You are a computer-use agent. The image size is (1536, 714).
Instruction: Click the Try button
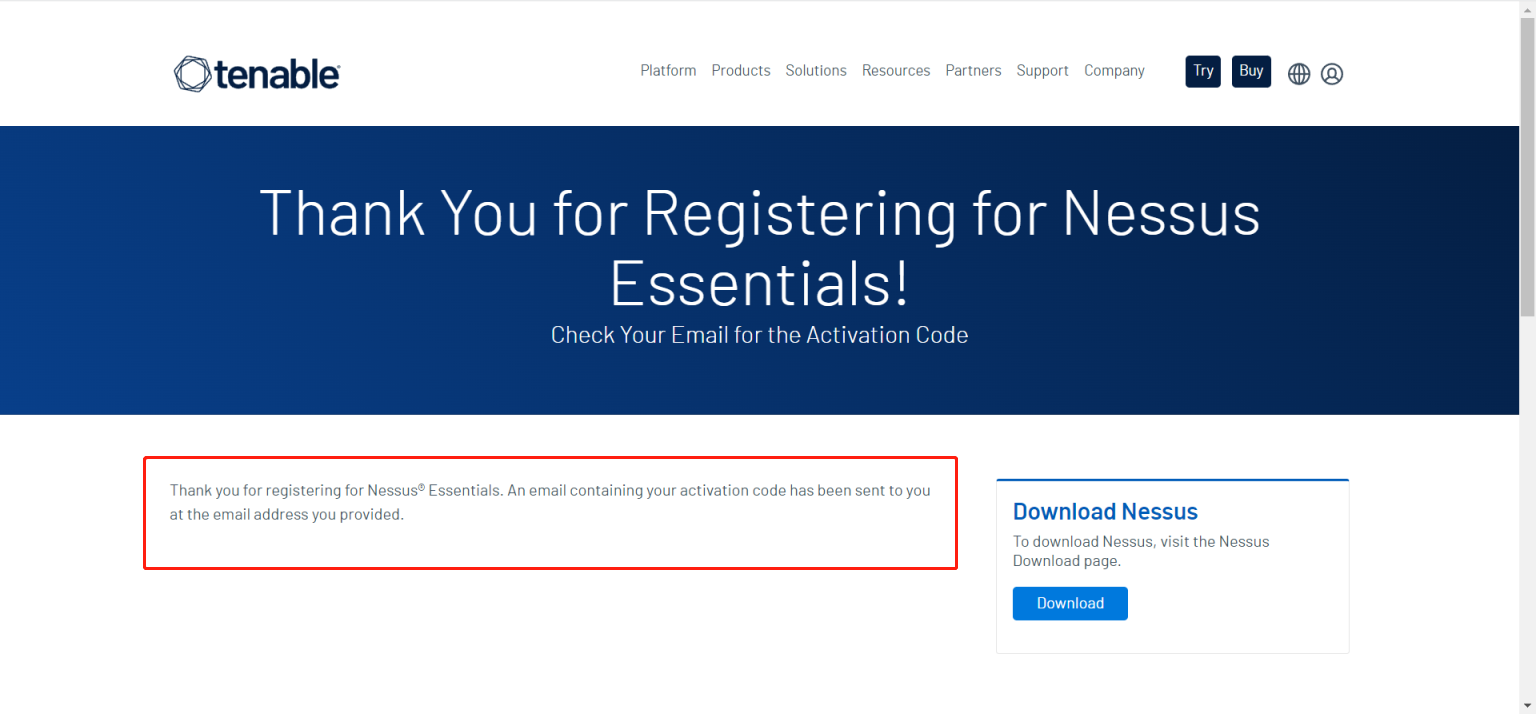coord(1203,71)
